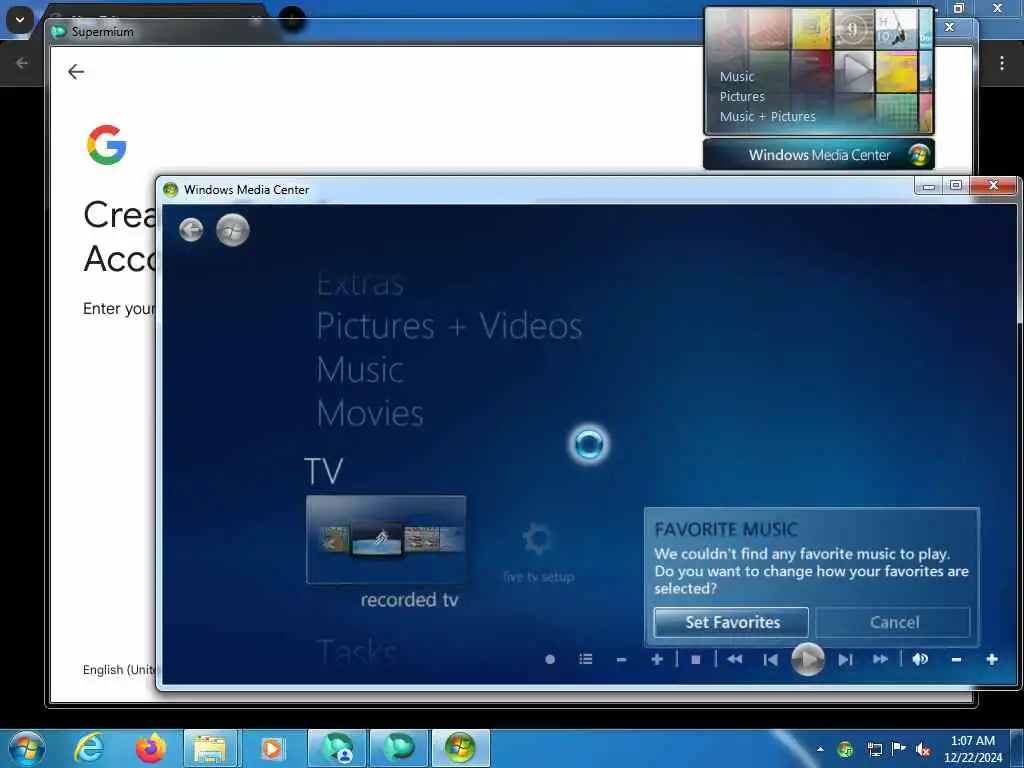The width and height of the screenshot is (1024, 768).
Task: Show hidden tray icons arrow
Action: (820, 749)
